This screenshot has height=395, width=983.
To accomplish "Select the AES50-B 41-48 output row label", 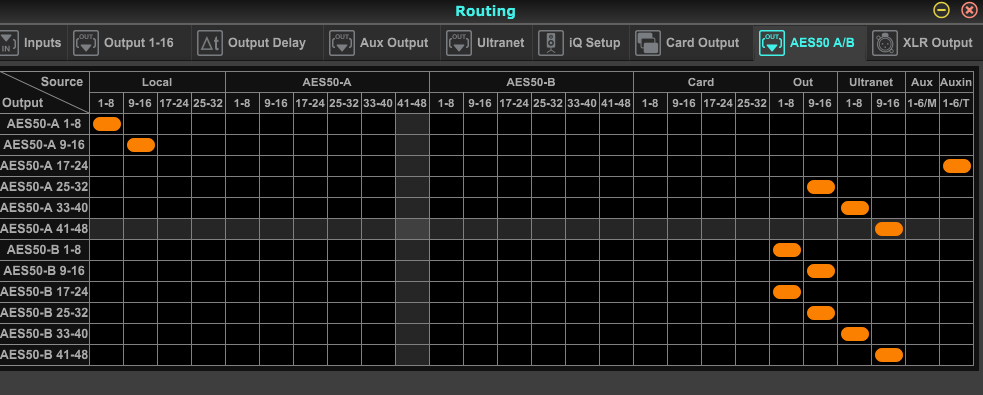I will pos(45,355).
